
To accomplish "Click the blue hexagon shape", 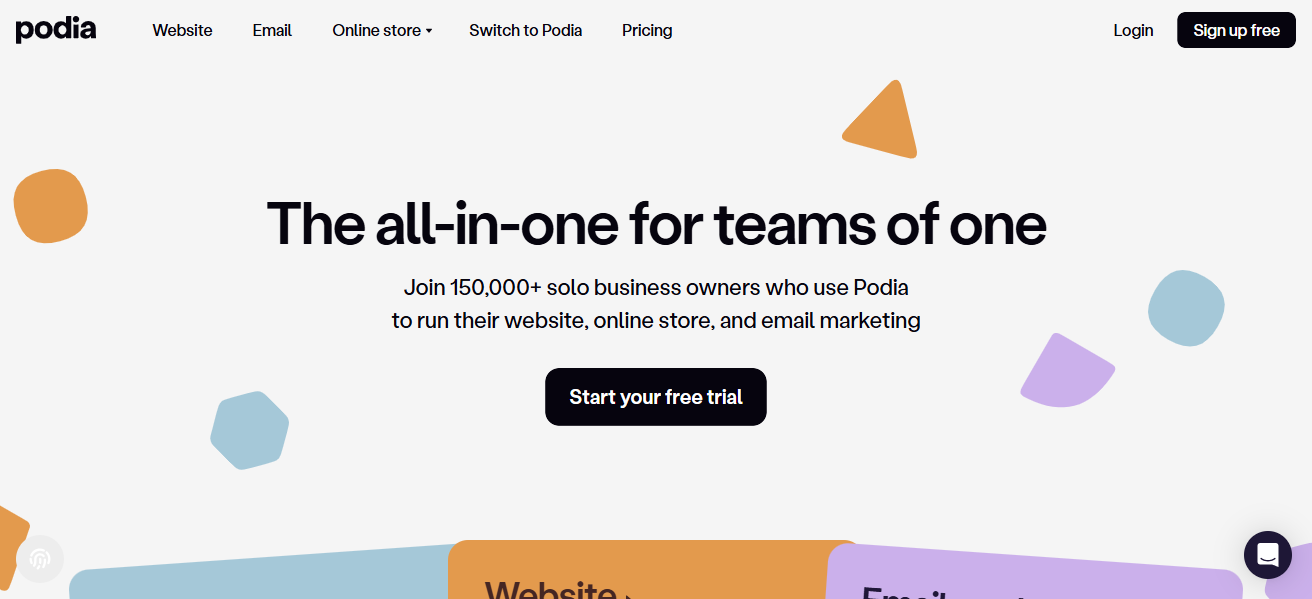I will pos(249,430).
